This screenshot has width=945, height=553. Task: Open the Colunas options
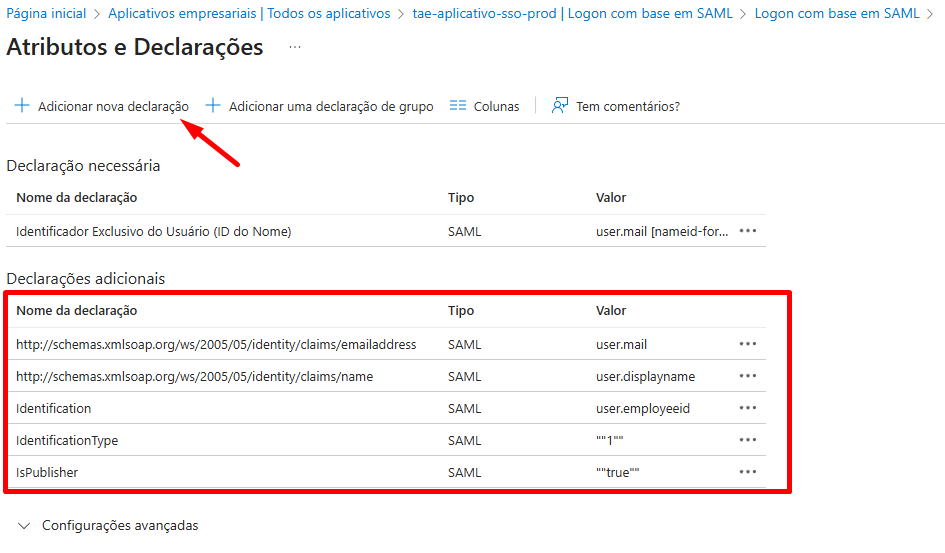[x=485, y=106]
